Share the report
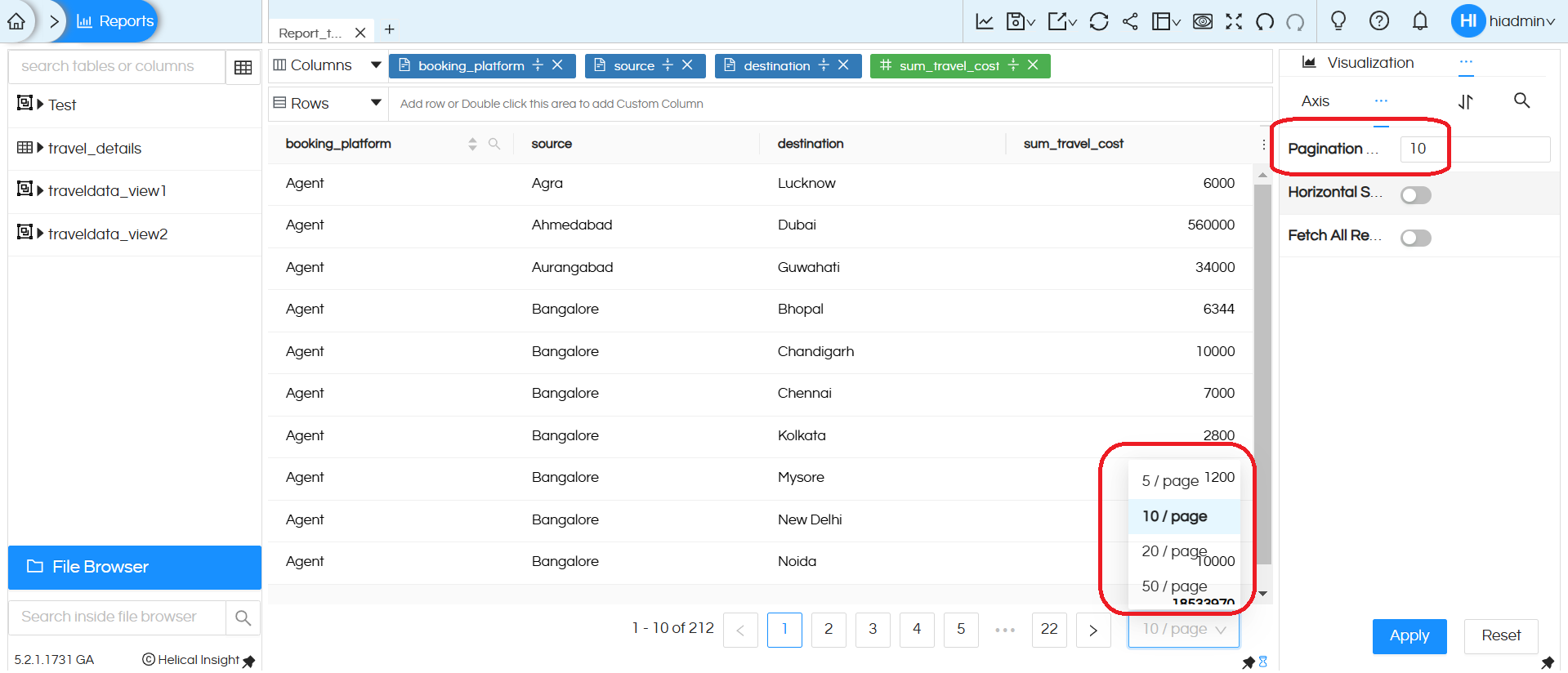Screen dimensions: 1568x673 pos(1130,21)
